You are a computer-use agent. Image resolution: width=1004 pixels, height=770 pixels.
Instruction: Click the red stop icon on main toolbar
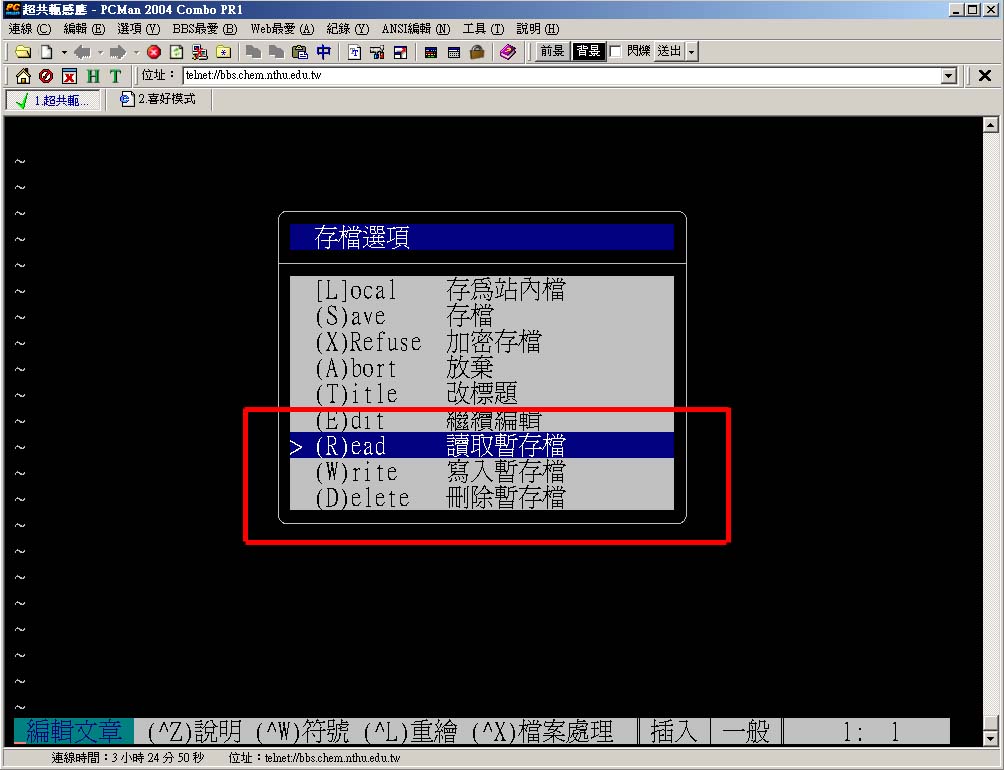click(x=154, y=52)
